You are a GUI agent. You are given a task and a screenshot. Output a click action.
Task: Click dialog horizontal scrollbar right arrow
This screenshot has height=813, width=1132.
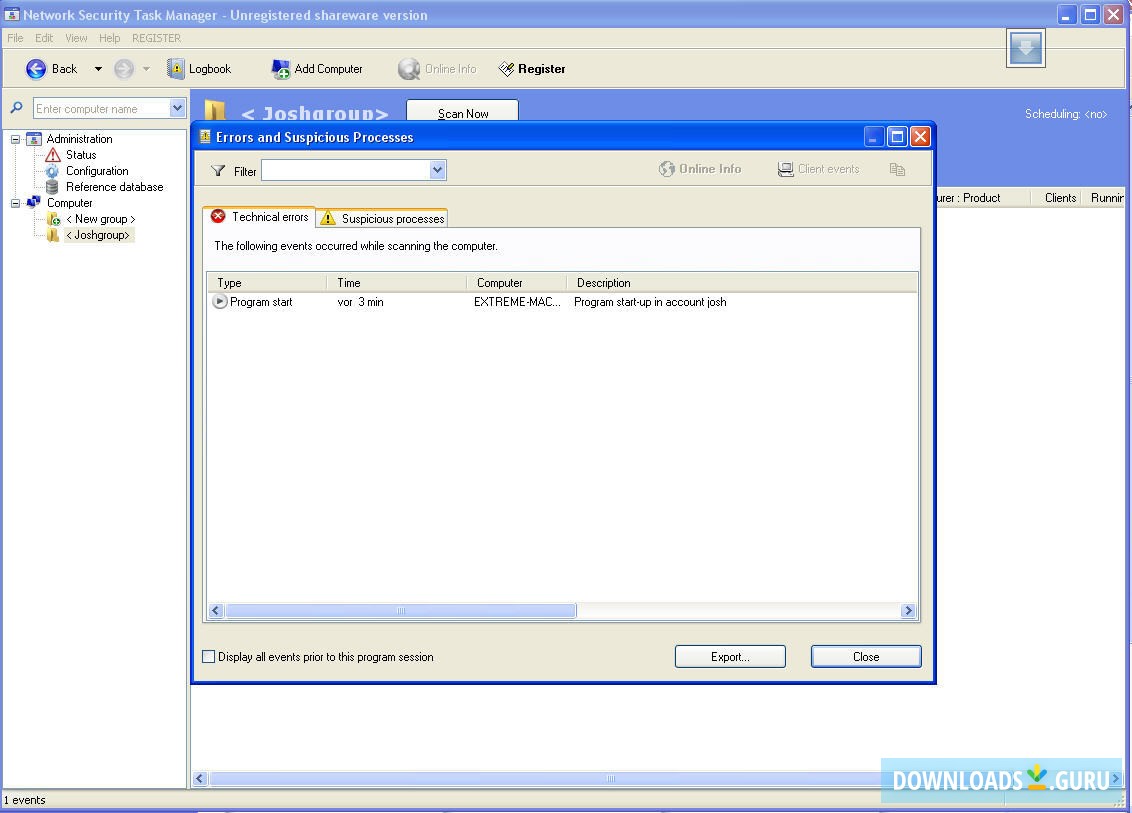[x=908, y=611]
